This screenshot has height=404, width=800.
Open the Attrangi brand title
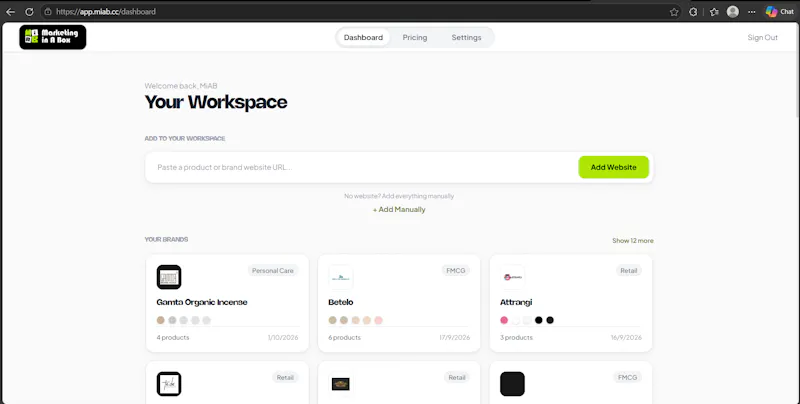(x=516, y=302)
